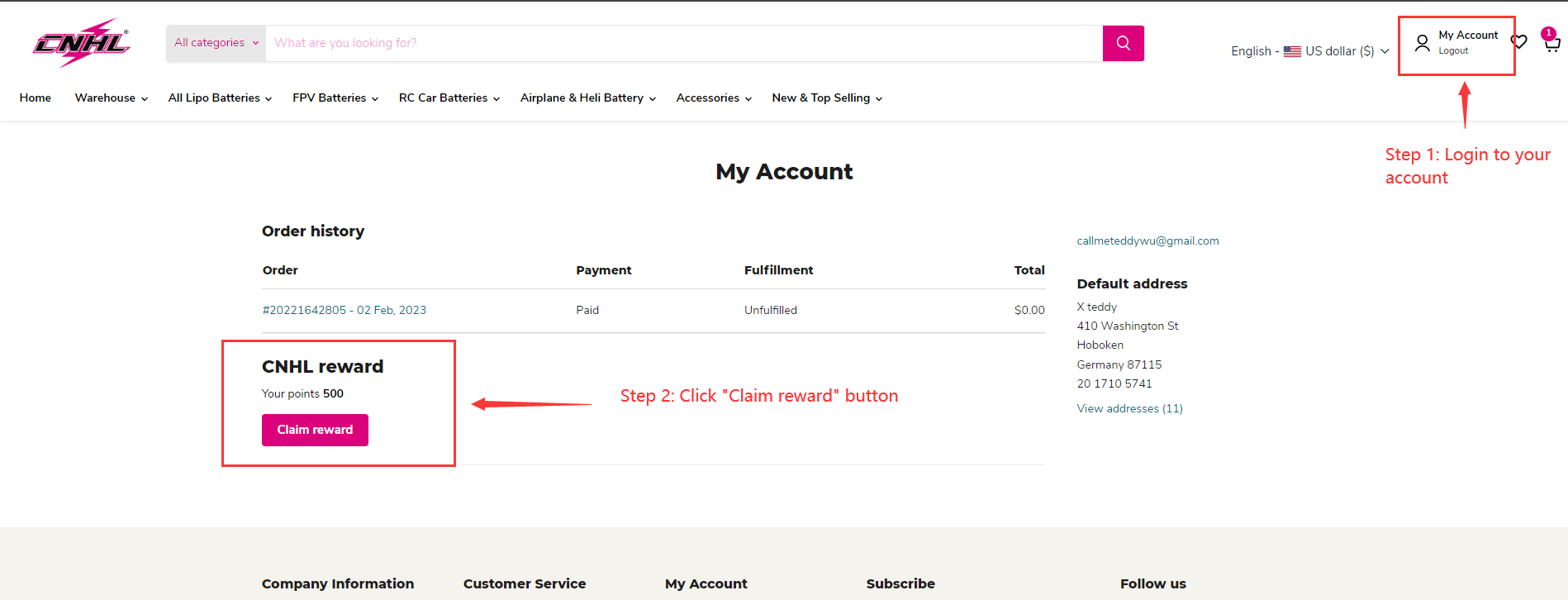Expand the FPV Batteries menu
The height and width of the screenshot is (600, 1568).
click(335, 98)
